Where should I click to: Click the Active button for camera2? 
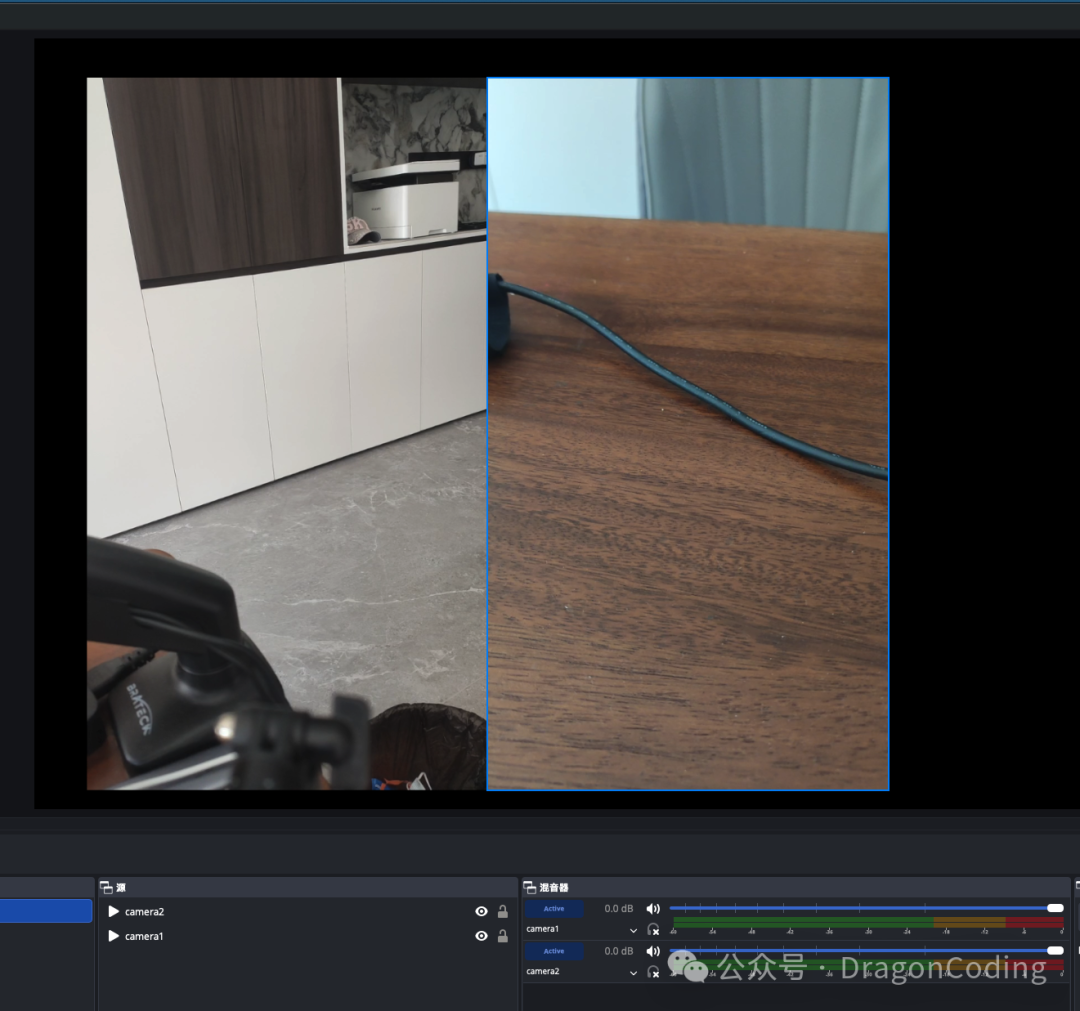(x=554, y=951)
